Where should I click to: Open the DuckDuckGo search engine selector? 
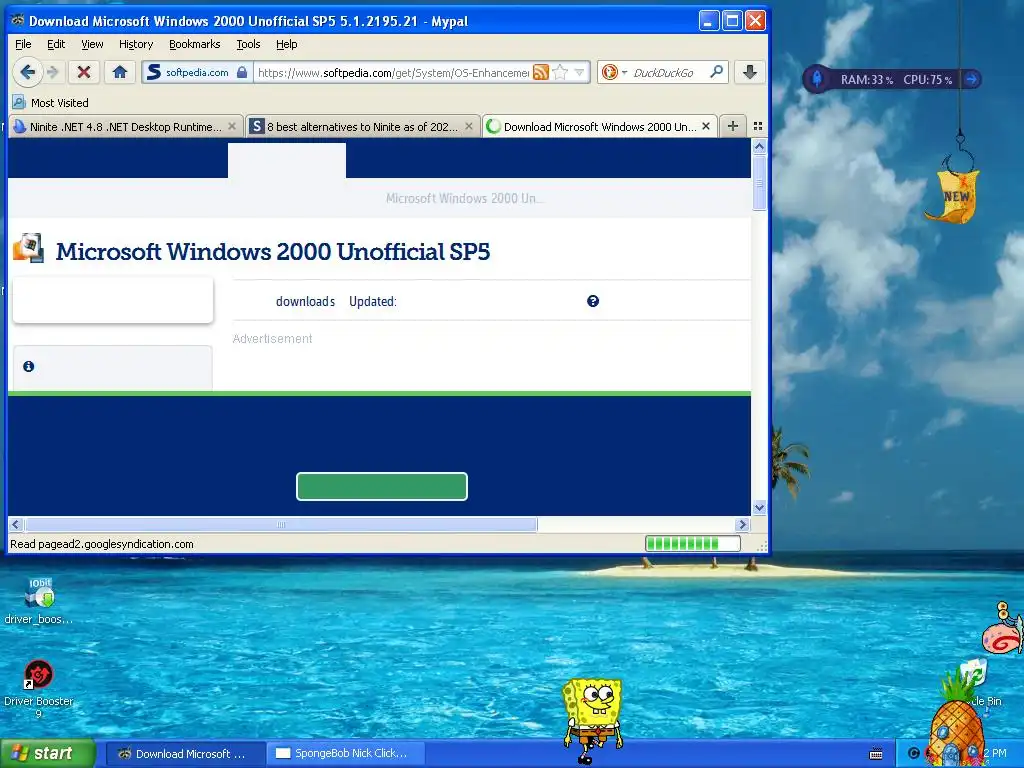[613, 72]
